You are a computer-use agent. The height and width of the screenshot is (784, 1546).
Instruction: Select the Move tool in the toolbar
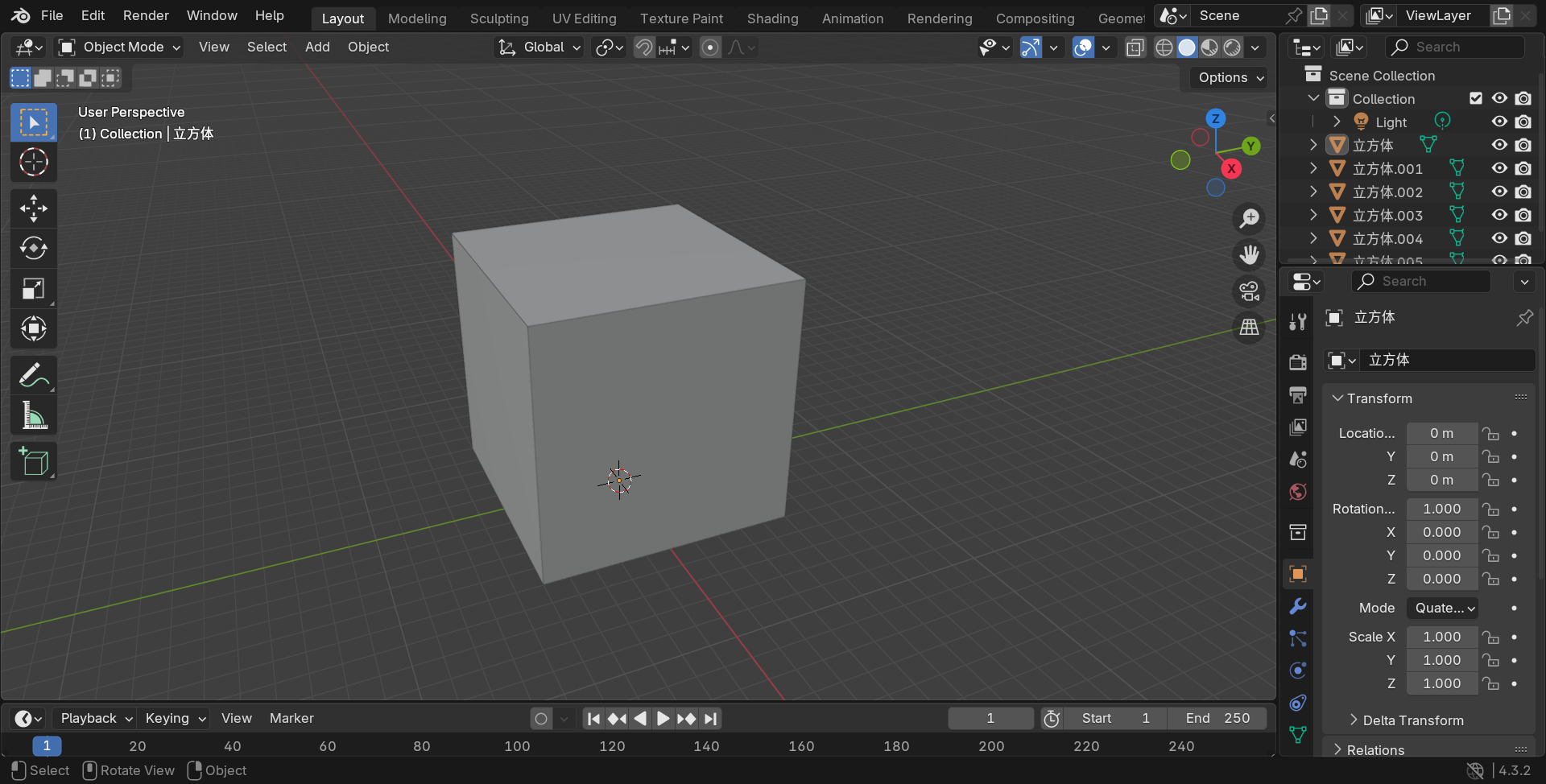(33, 208)
